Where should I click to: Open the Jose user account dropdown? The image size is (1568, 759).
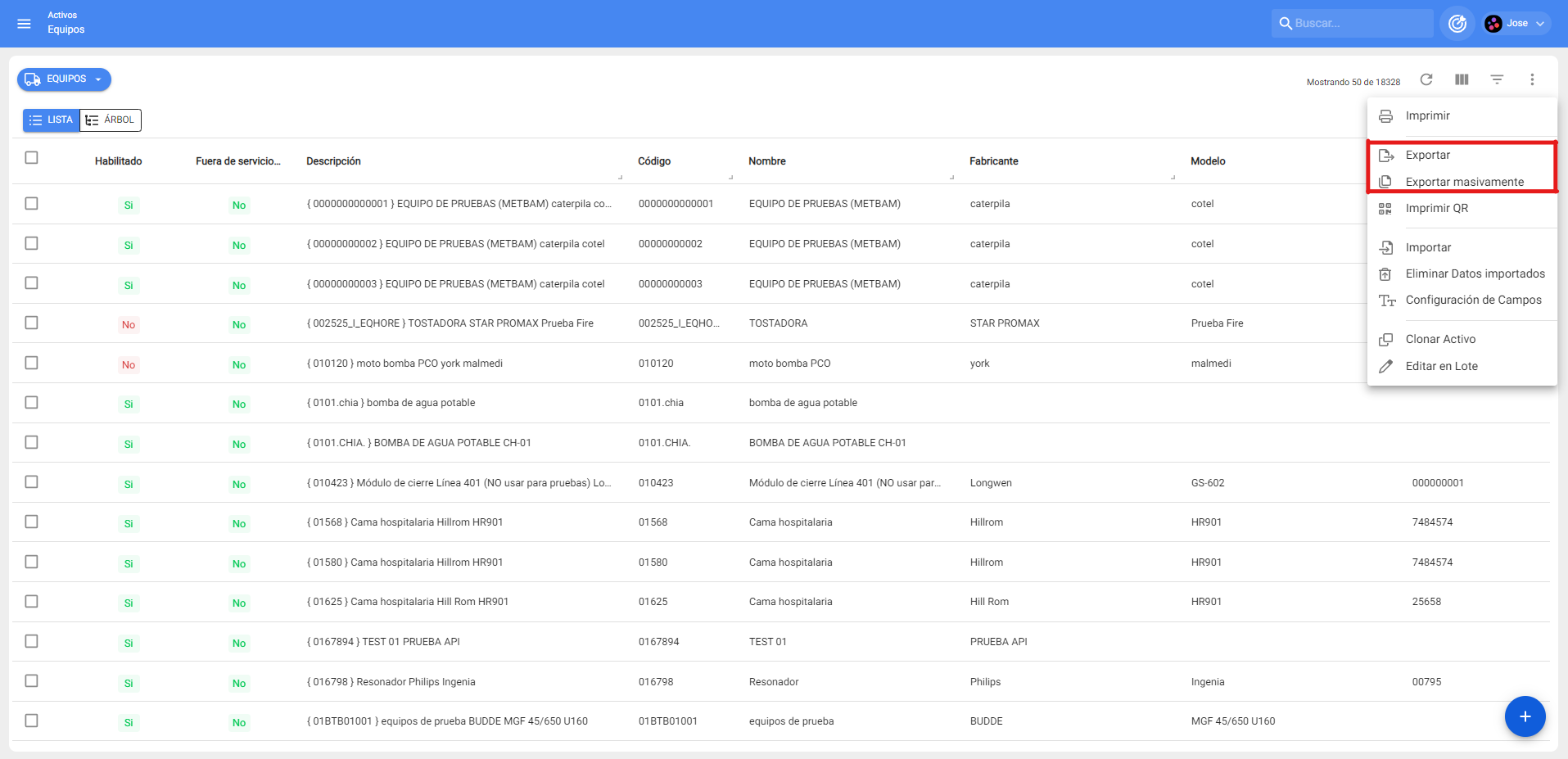[x=1516, y=24]
